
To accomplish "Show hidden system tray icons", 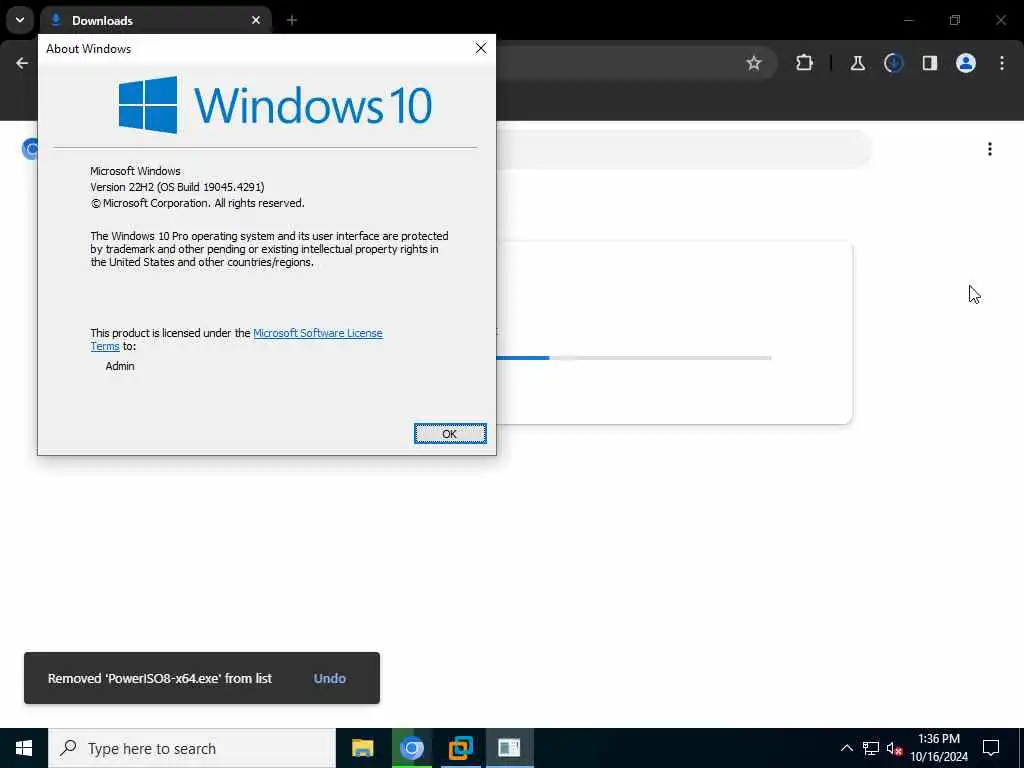I will (x=846, y=748).
